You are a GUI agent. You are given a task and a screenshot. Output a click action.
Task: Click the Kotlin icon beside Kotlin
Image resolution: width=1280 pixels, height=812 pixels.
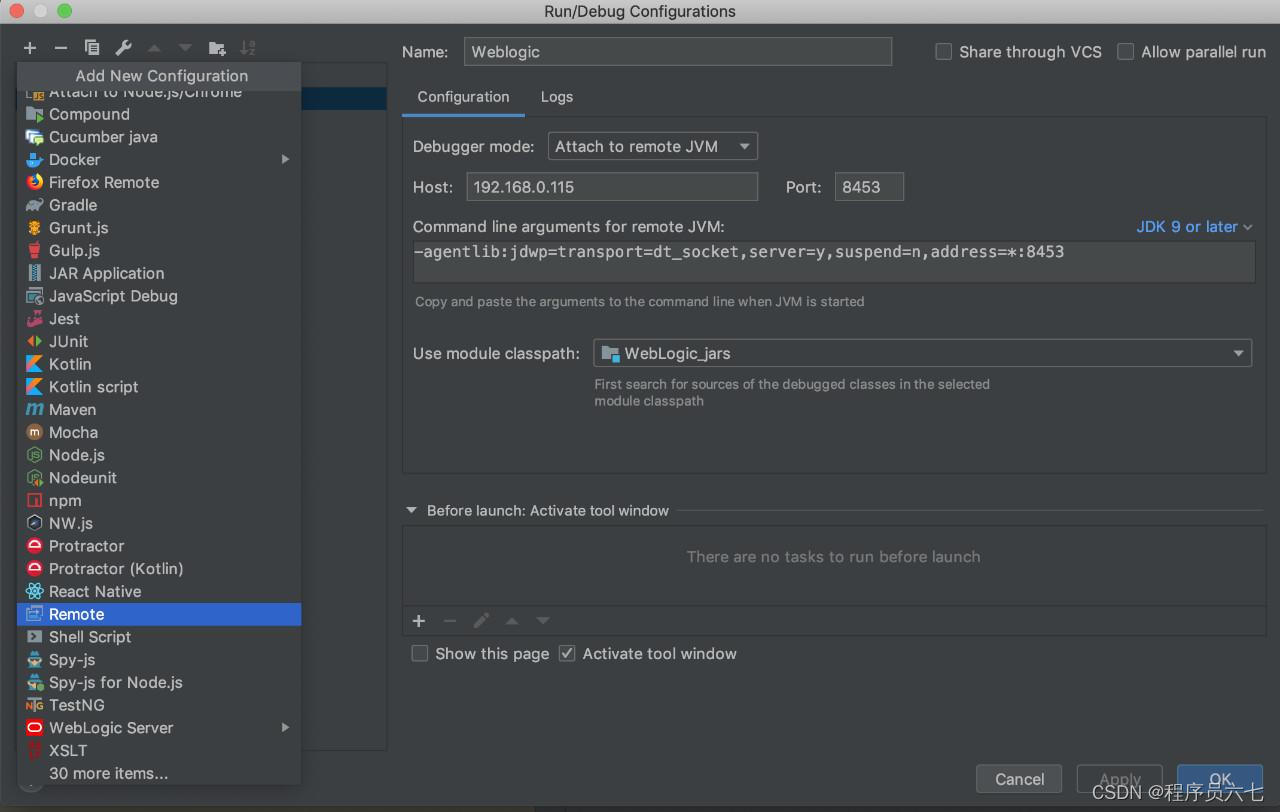point(35,364)
